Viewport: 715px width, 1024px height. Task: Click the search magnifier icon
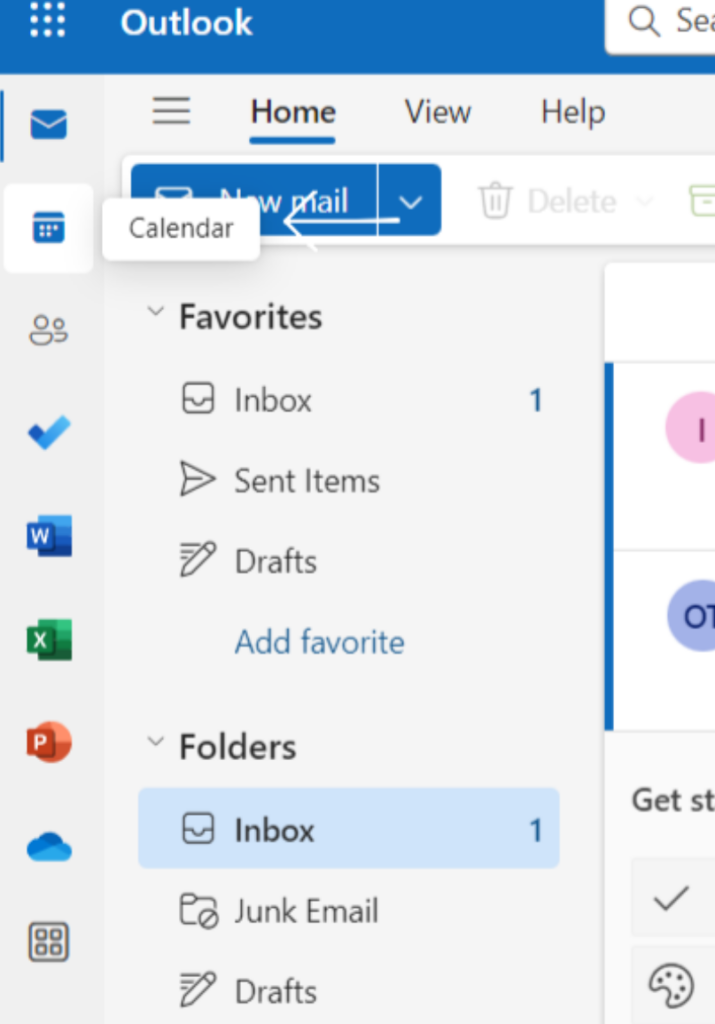pos(644,21)
